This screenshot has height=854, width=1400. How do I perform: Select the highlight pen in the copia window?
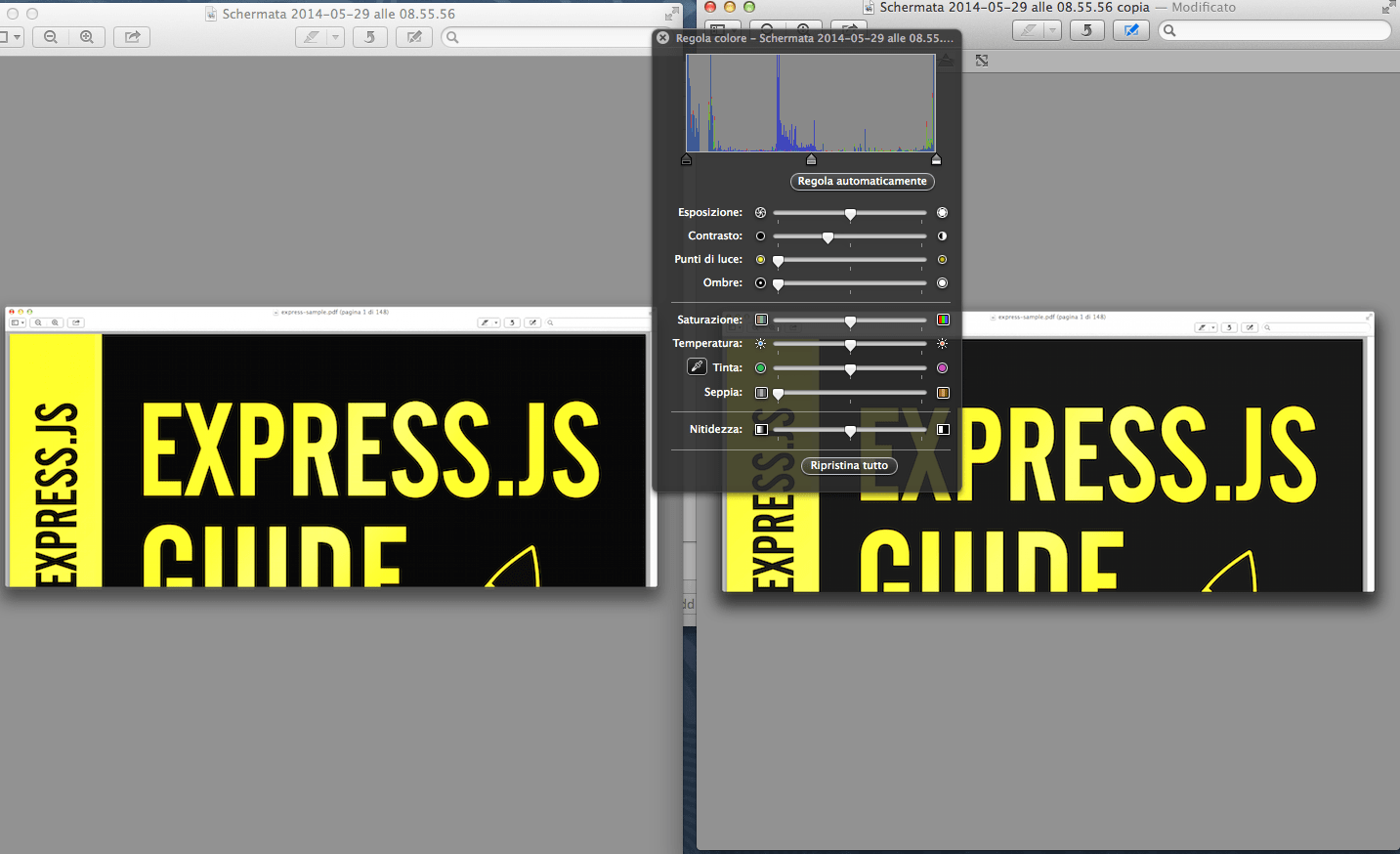click(1027, 30)
